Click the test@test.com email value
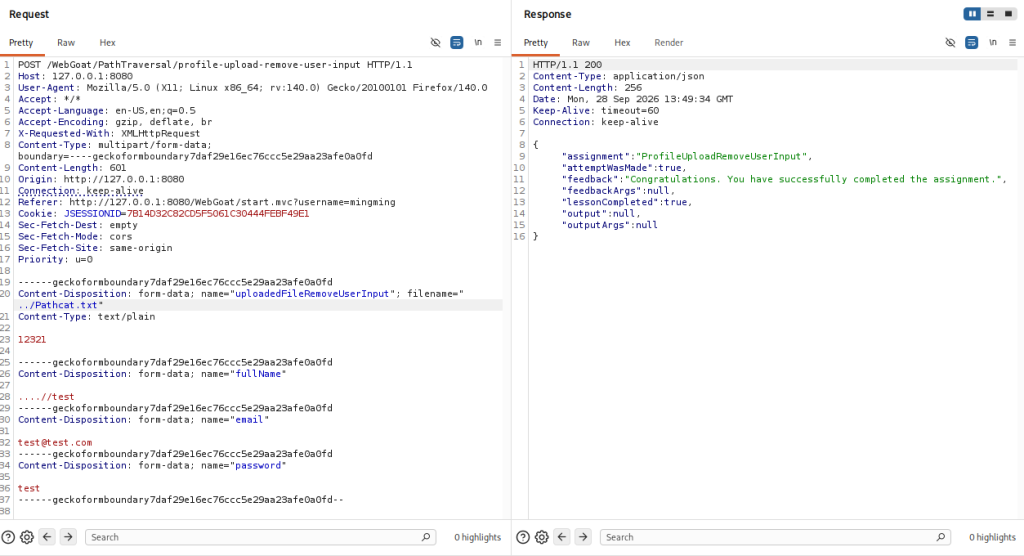This screenshot has width=1024, height=556. pyautogui.click(x=55, y=442)
